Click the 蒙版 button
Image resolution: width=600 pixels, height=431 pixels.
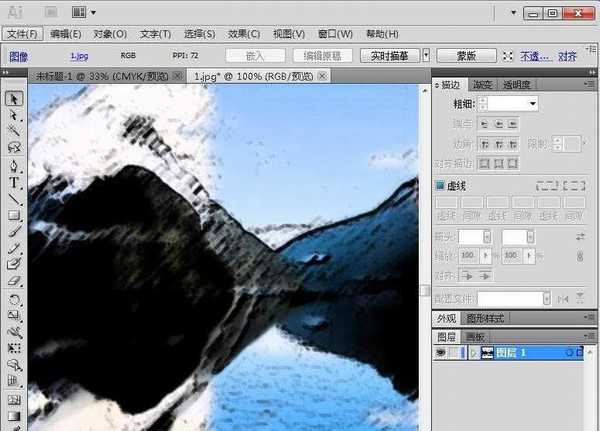(x=465, y=55)
